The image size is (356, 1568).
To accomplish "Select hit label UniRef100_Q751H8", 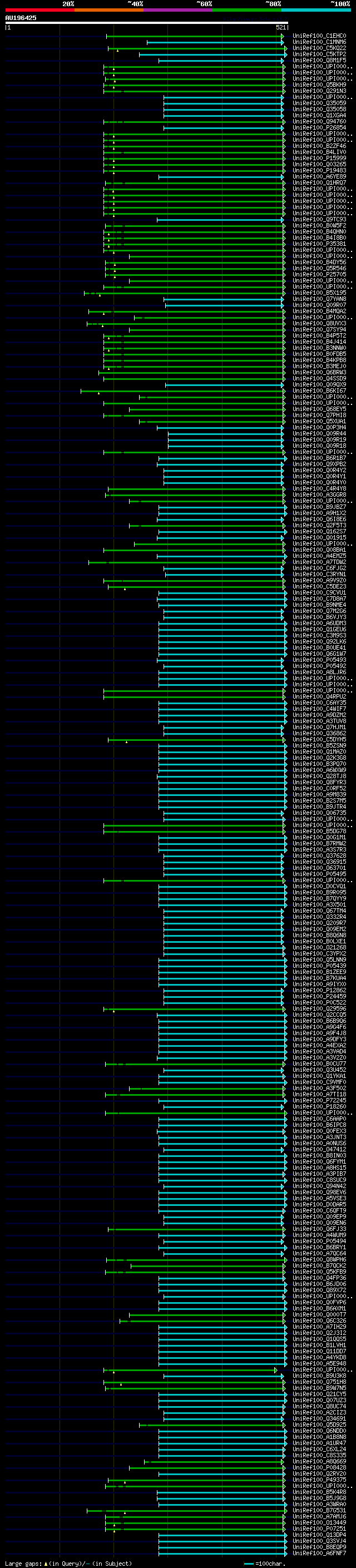I will [x=319, y=1382].
